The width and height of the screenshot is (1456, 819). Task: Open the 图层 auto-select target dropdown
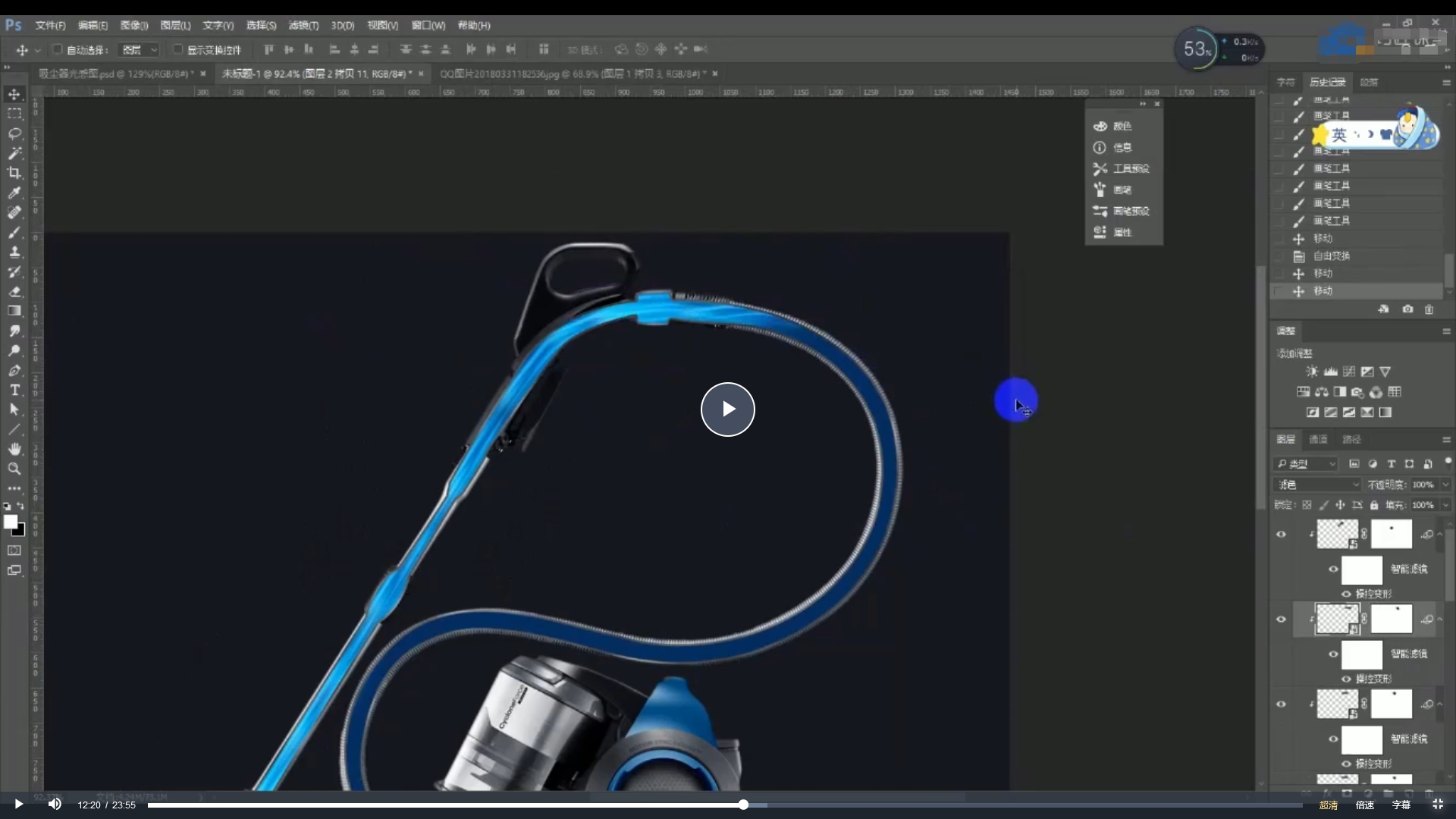point(140,49)
